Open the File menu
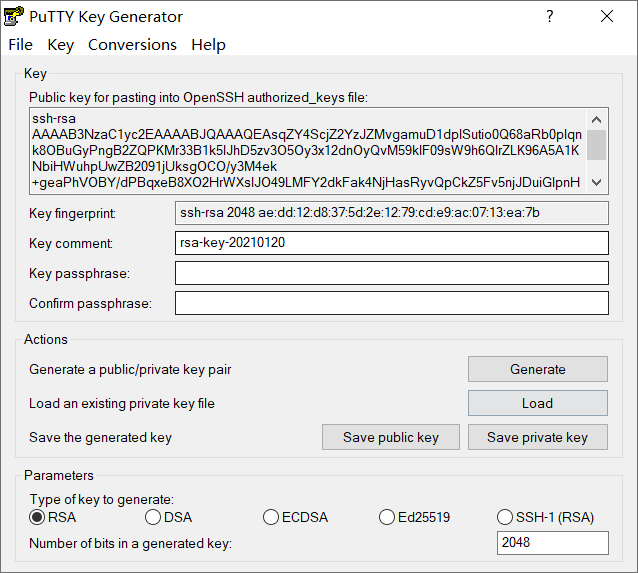Viewport: 638px width, 573px height. point(20,45)
